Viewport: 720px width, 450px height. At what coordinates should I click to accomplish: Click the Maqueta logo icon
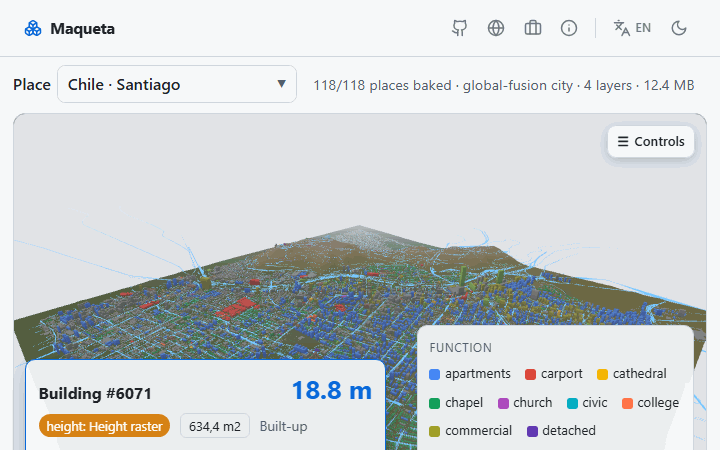click(x=33, y=28)
